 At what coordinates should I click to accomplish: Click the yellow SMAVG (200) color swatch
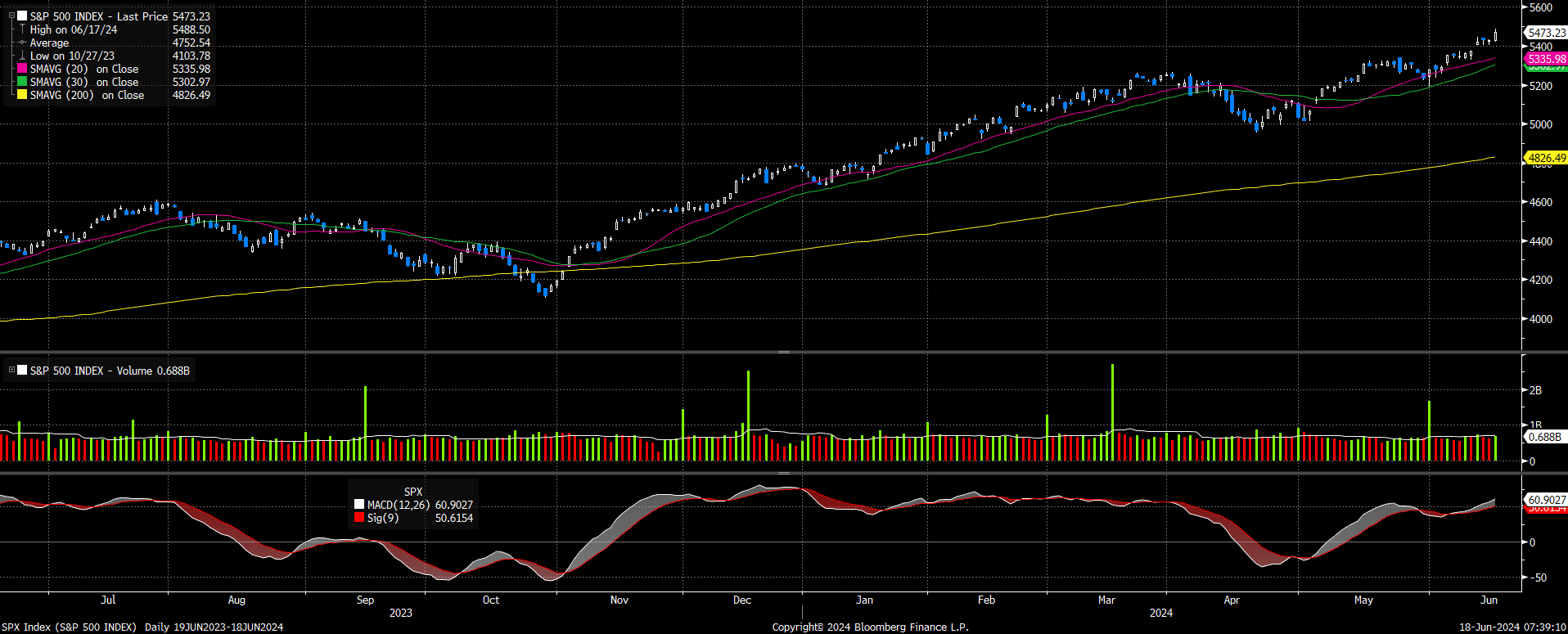click(22, 95)
